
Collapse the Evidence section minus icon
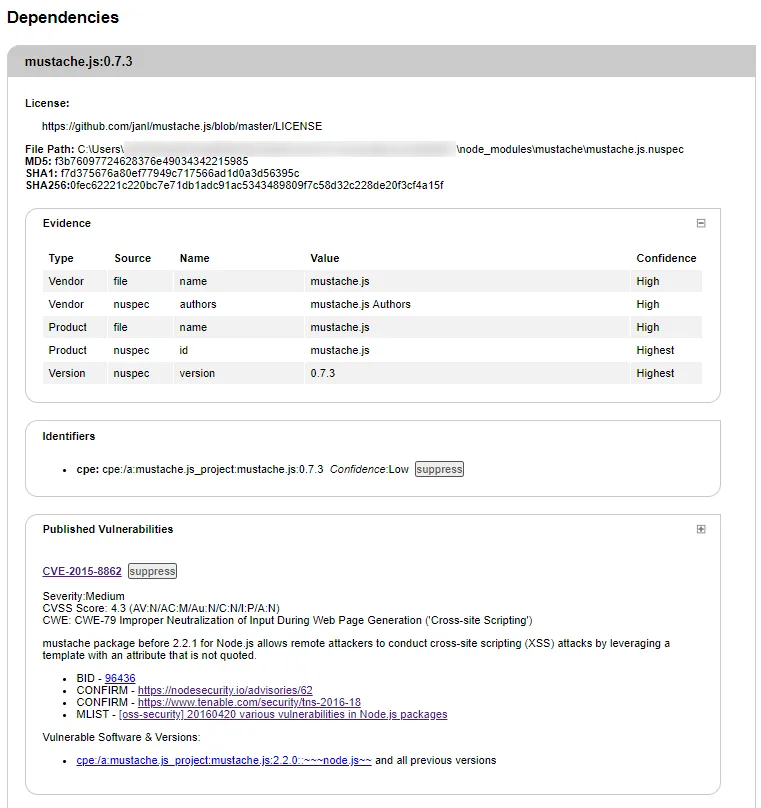[x=701, y=224]
